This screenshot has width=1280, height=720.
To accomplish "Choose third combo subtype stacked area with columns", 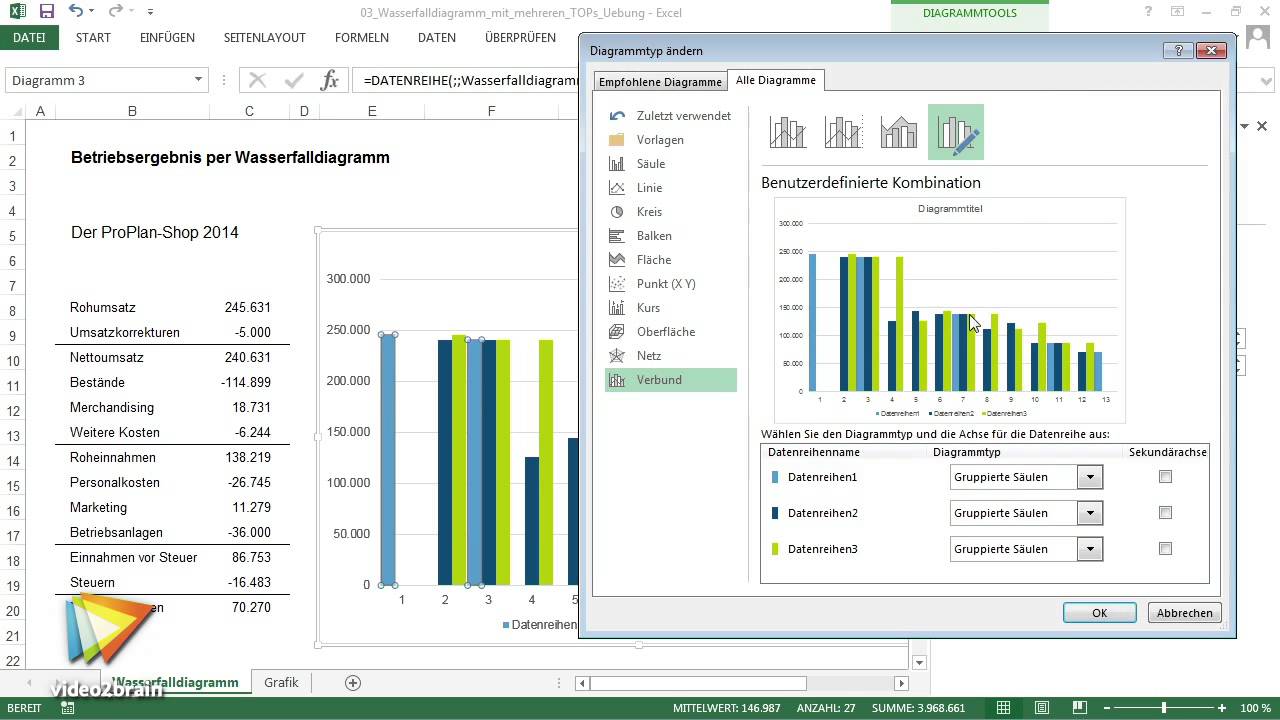I will pyautogui.click(x=899, y=132).
